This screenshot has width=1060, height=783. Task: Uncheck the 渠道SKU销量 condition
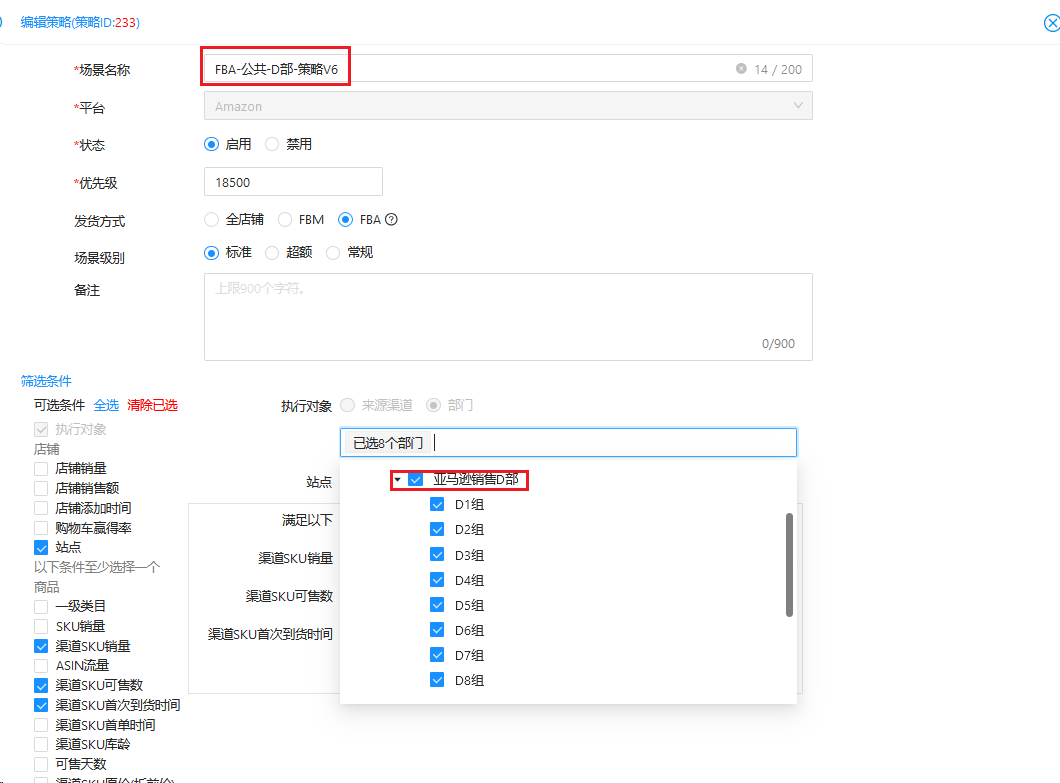click(x=41, y=646)
